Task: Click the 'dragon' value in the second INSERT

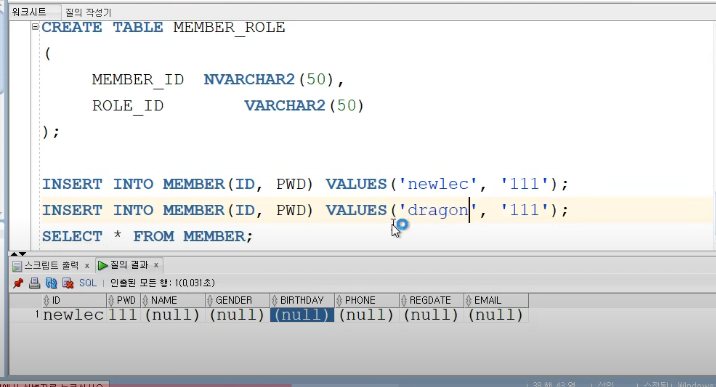Action: click(437, 210)
